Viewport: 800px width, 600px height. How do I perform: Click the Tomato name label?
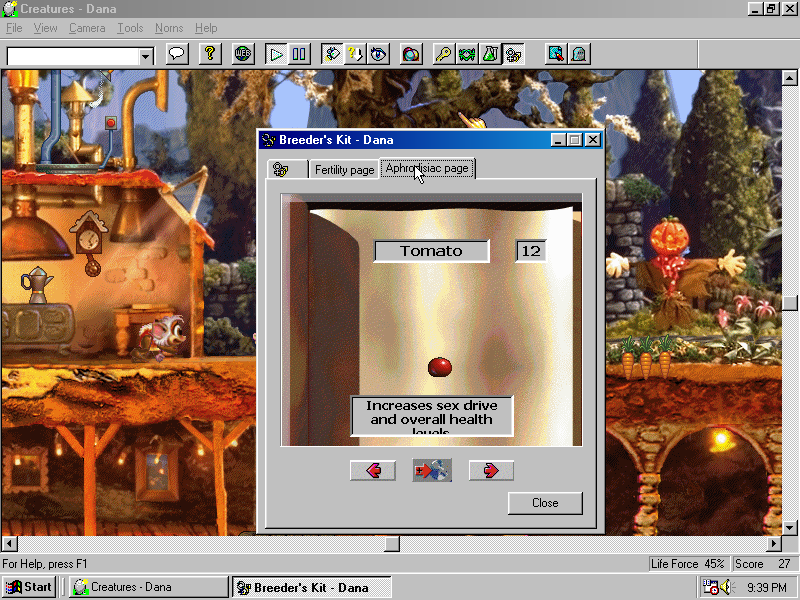click(x=431, y=251)
